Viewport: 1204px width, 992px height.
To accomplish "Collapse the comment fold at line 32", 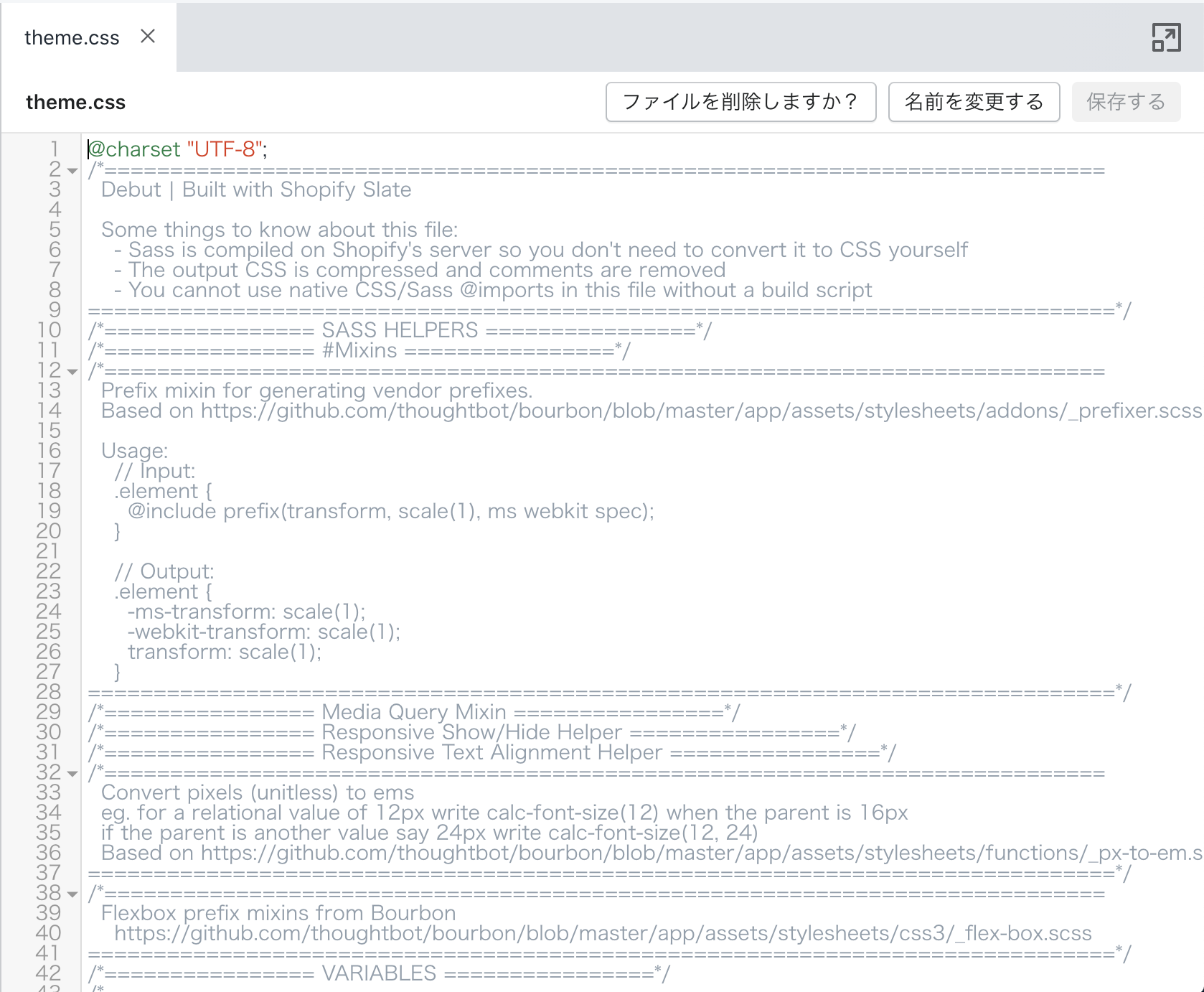I will pyautogui.click(x=72, y=774).
